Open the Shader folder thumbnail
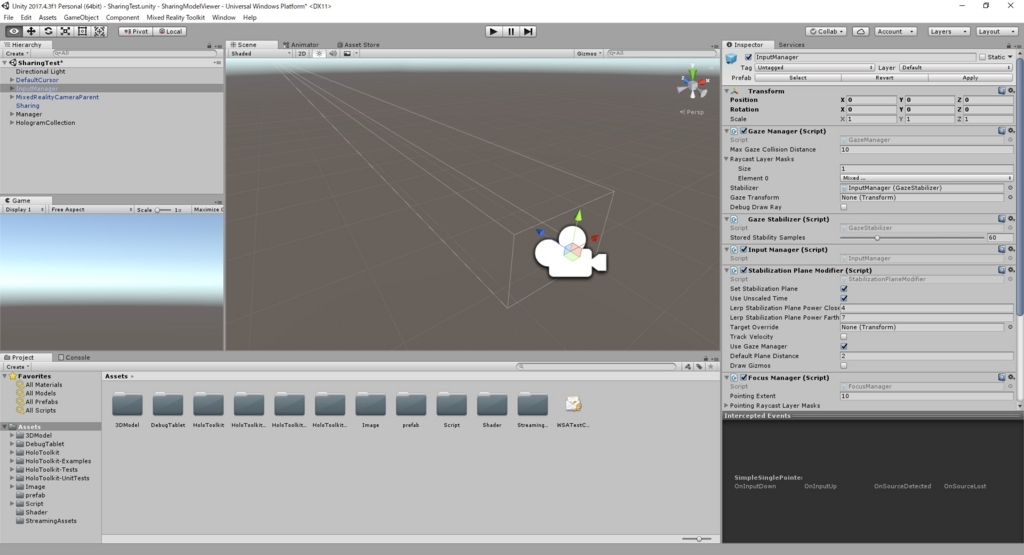The height and width of the screenshot is (555, 1024). [492, 405]
